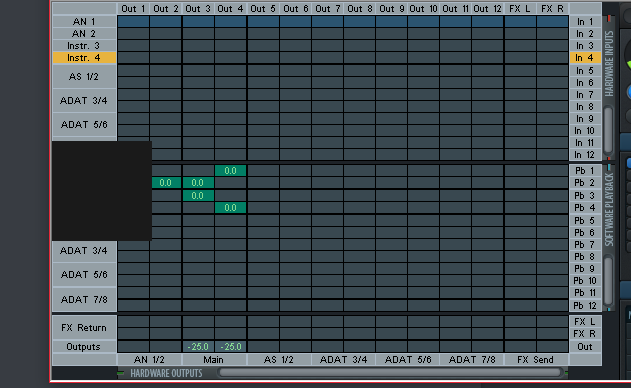The width and height of the screenshot is (631, 388).
Task: Click the Hardware Outputs horizontal scrollbar
Action: (390, 372)
